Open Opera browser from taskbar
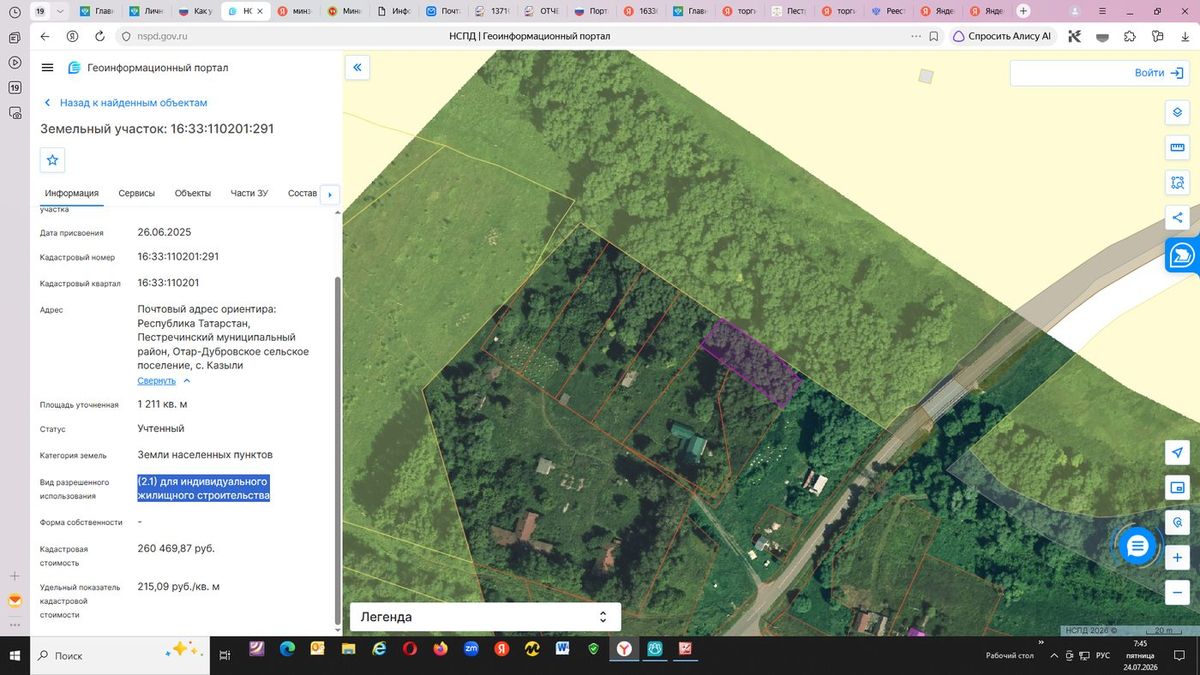Viewport: 1200px width, 675px height. tap(410, 649)
